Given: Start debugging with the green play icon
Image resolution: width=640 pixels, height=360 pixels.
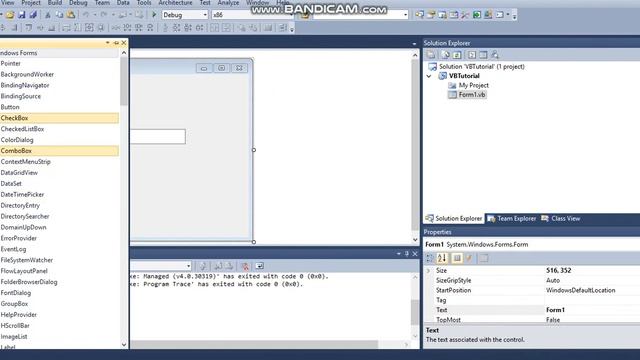Looking at the screenshot, I should [154, 15].
